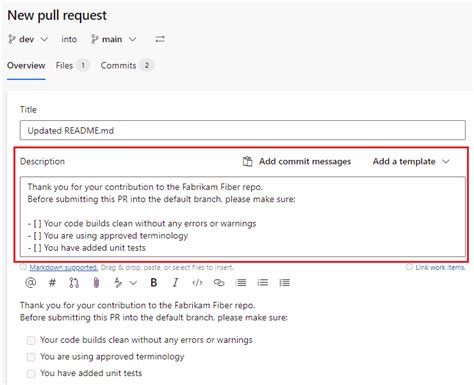The image size is (474, 385).
Task: Click the swap branches arrows icon
Action: tap(160, 39)
